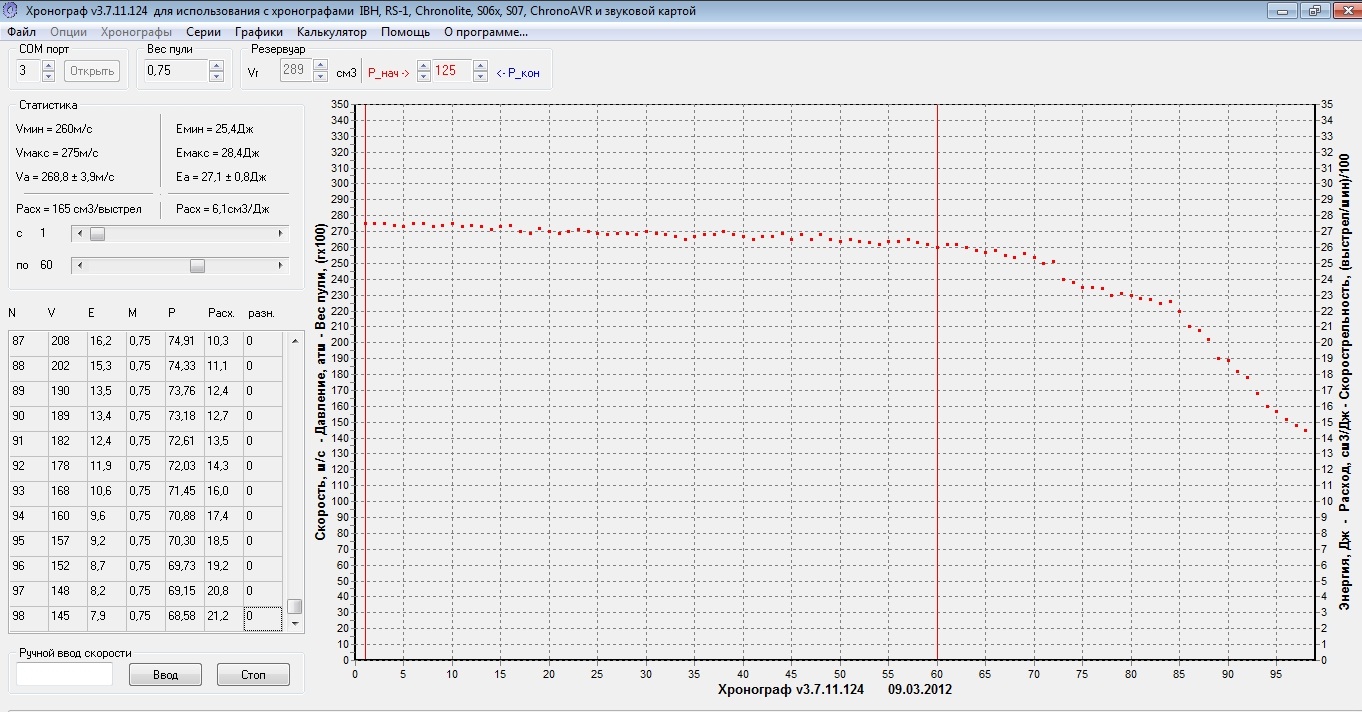
Task: Click left arrow of the 'по' range slider
Action: (x=79, y=266)
